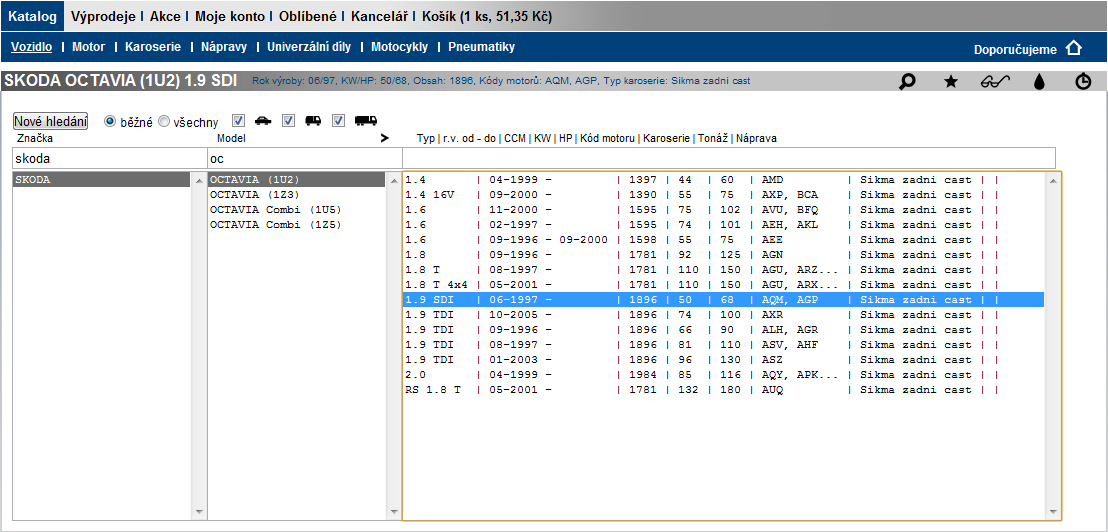
Task: Switch to Vozidlo section
Action: click(32, 47)
